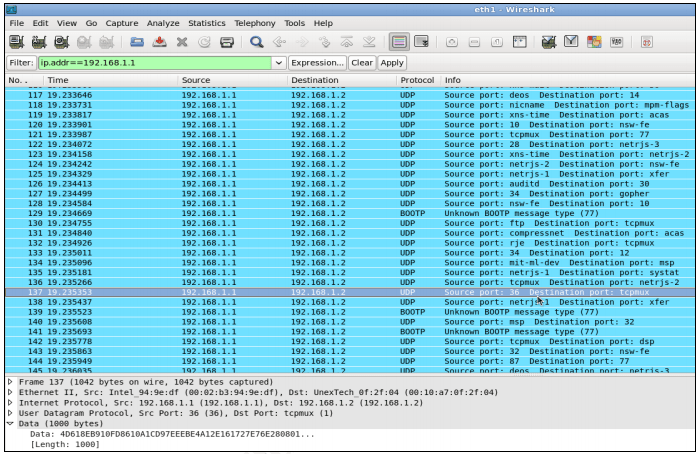
Task: Click the save capture file icon
Action: pos(160,42)
